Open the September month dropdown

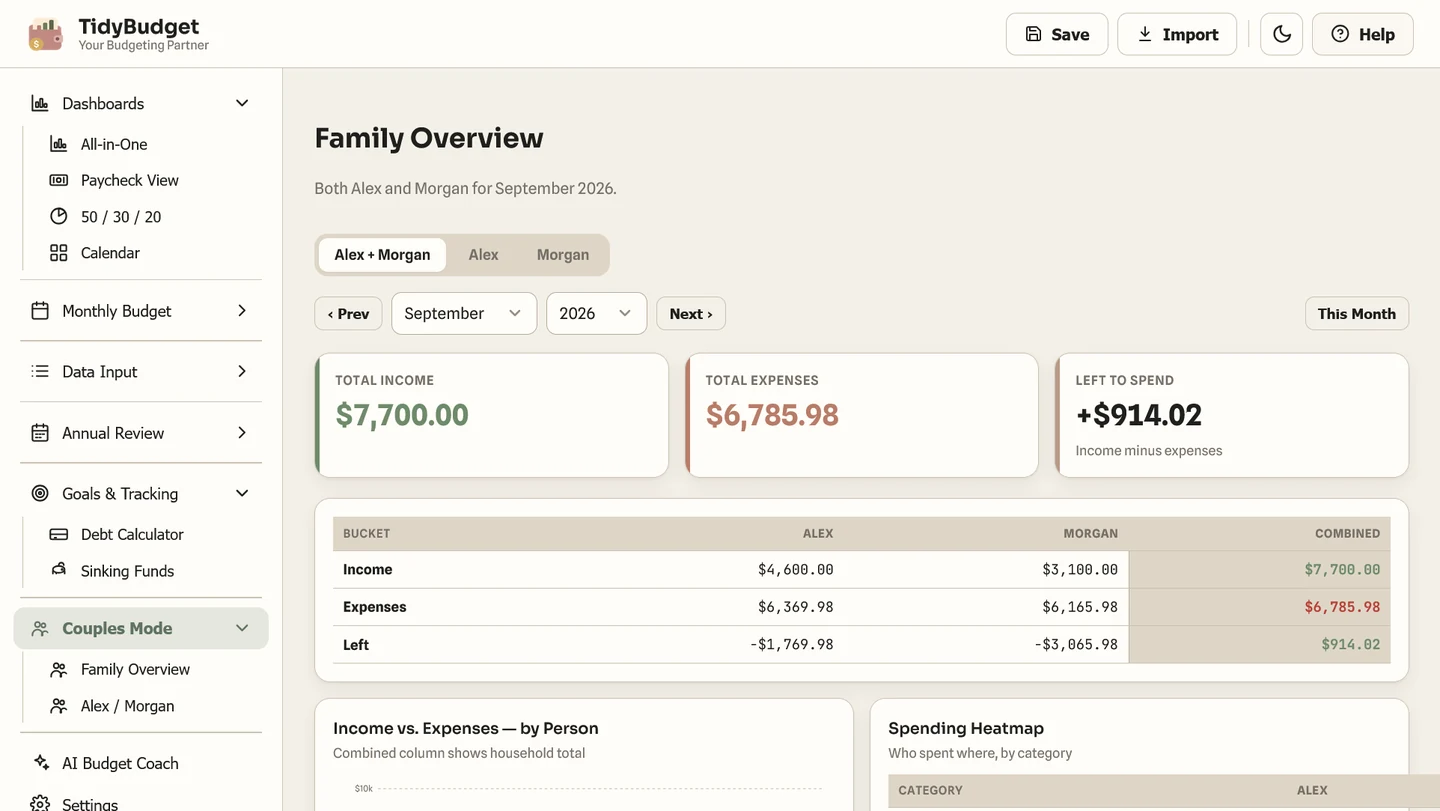coord(464,313)
